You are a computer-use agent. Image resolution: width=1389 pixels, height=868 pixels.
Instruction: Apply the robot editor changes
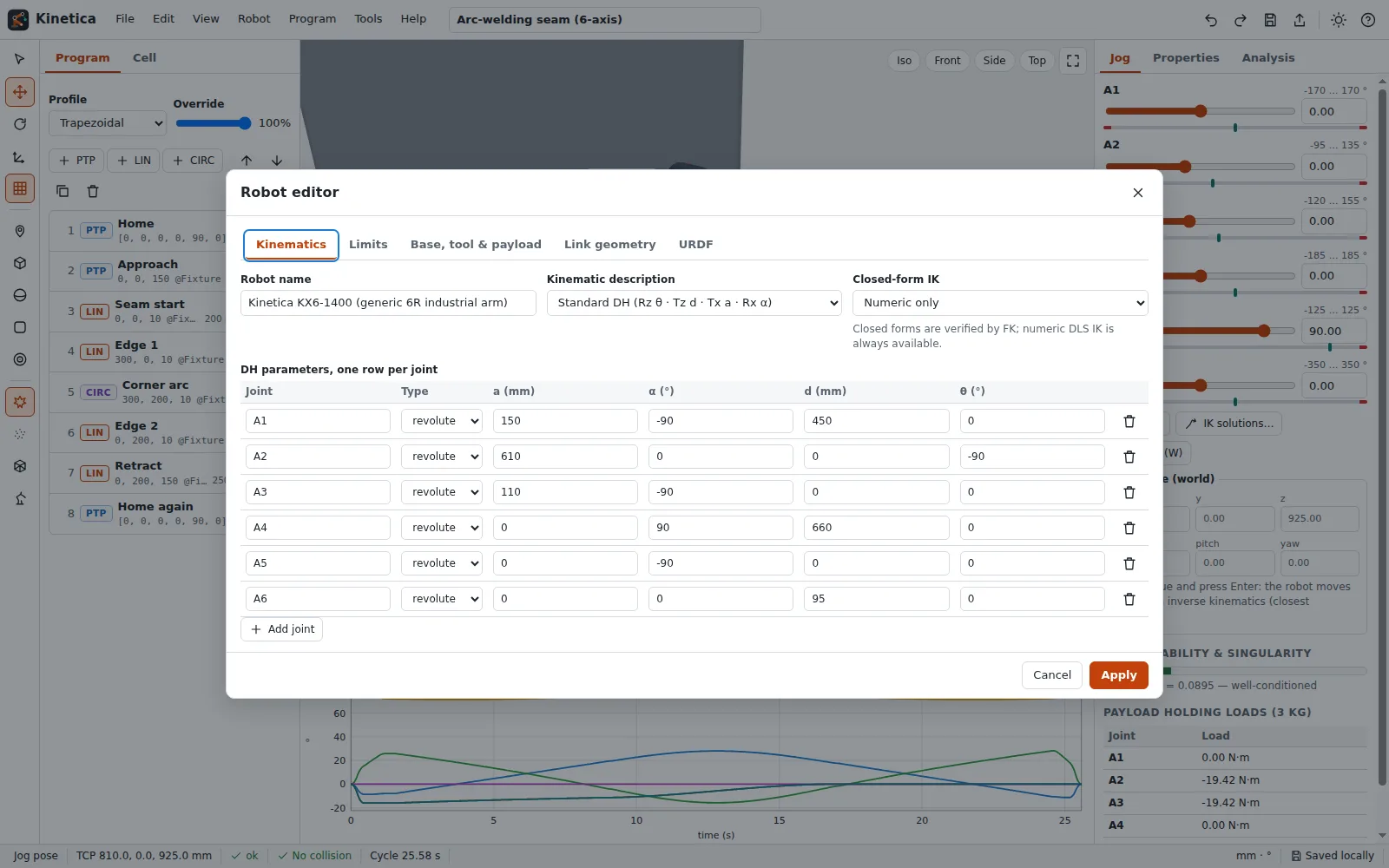coord(1118,675)
